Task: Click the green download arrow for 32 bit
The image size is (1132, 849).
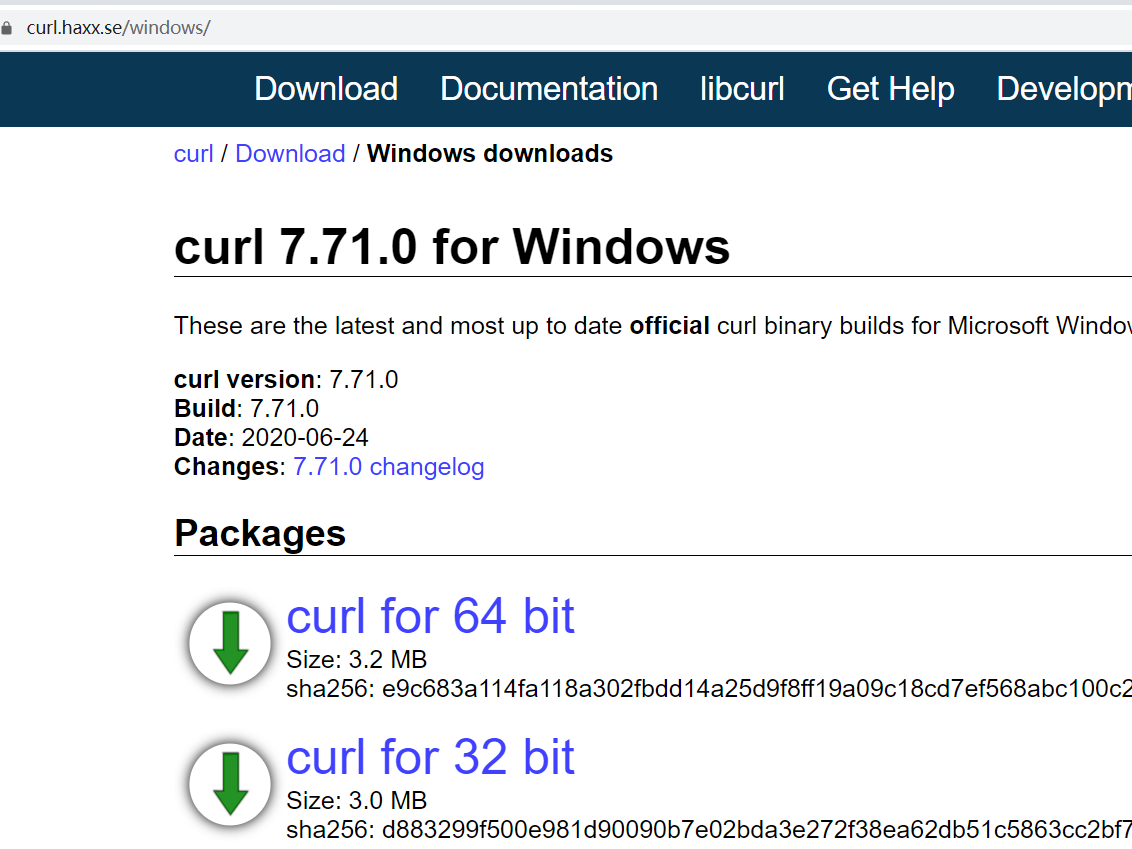Action: [230, 784]
